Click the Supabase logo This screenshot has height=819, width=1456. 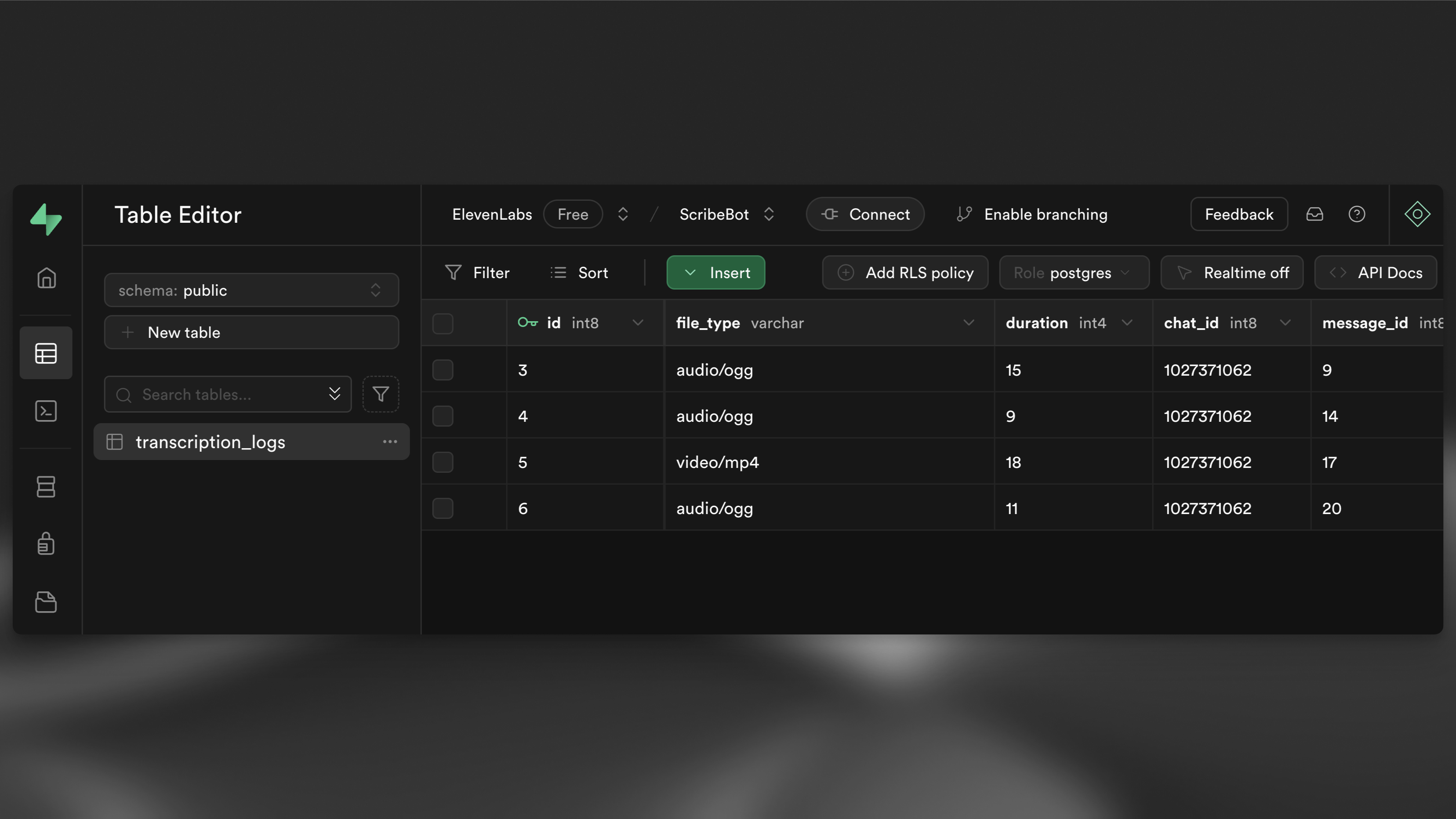tap(46, 219)
